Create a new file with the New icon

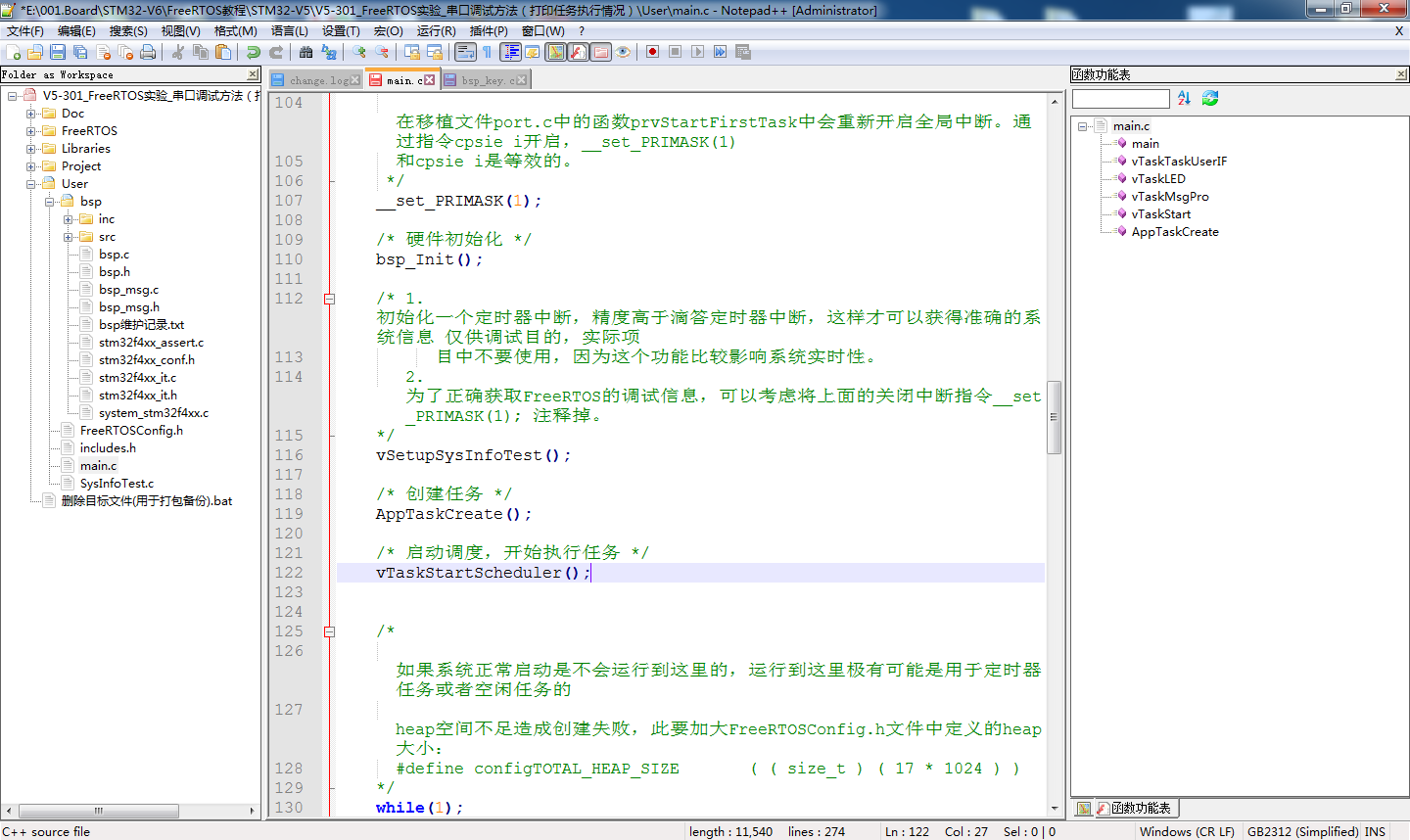[13, 52]
